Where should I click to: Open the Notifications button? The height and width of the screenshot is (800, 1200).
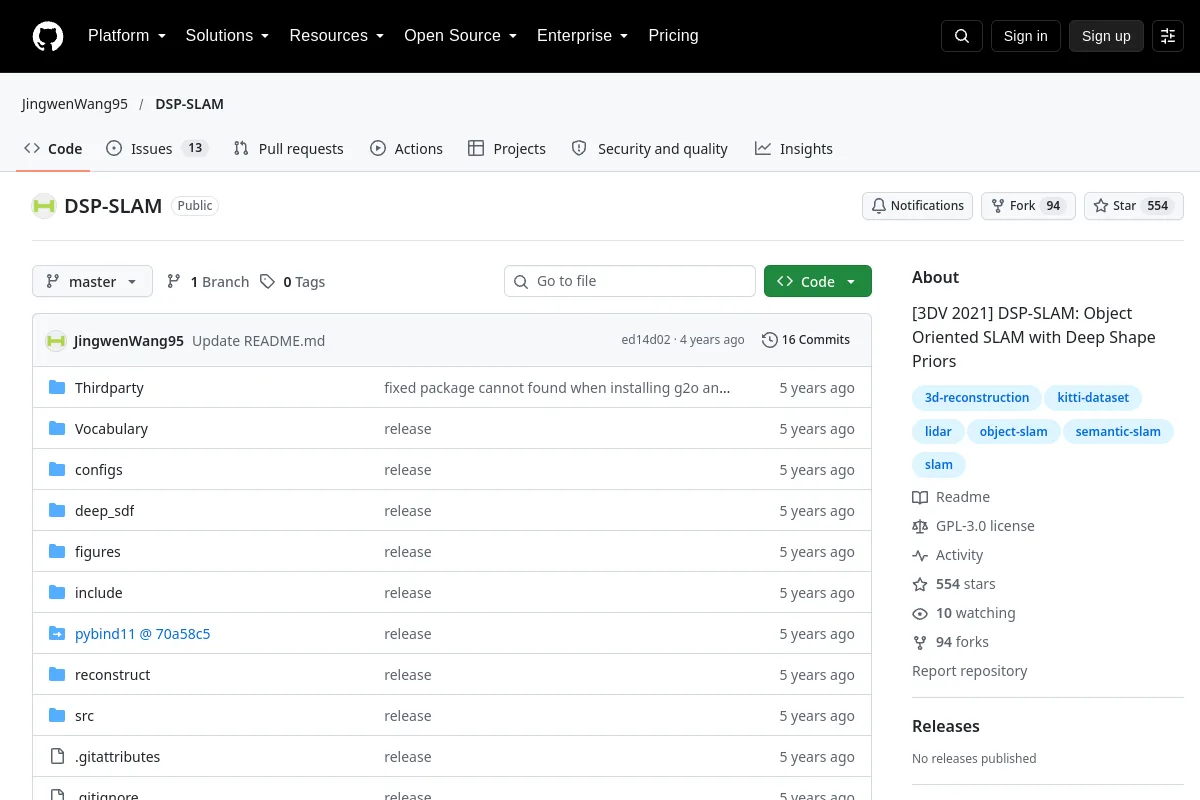pos(917,206)
